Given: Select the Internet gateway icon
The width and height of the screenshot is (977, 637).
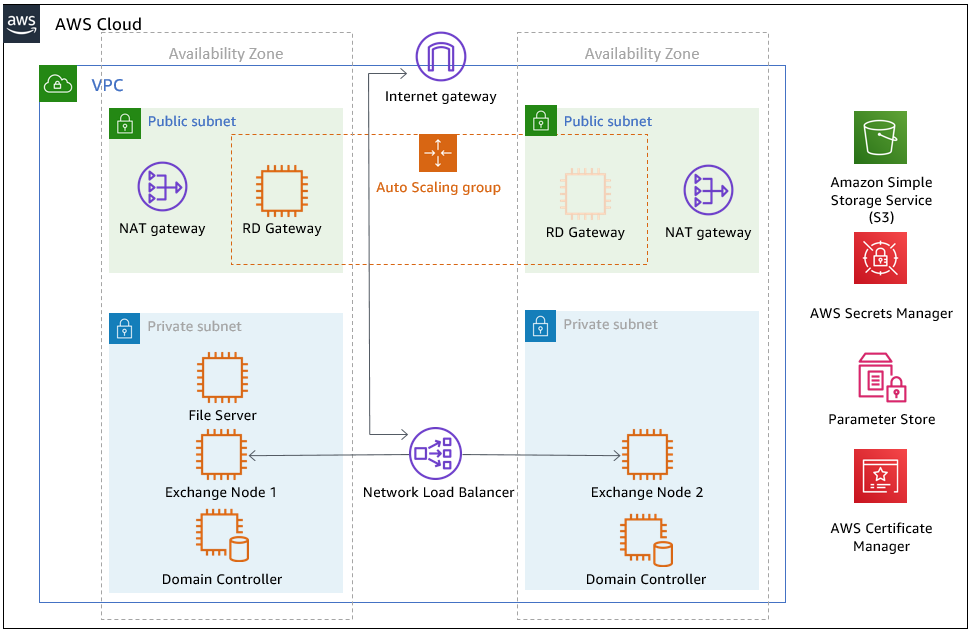Looking at the screenshot, I should [x=441, y=57].
